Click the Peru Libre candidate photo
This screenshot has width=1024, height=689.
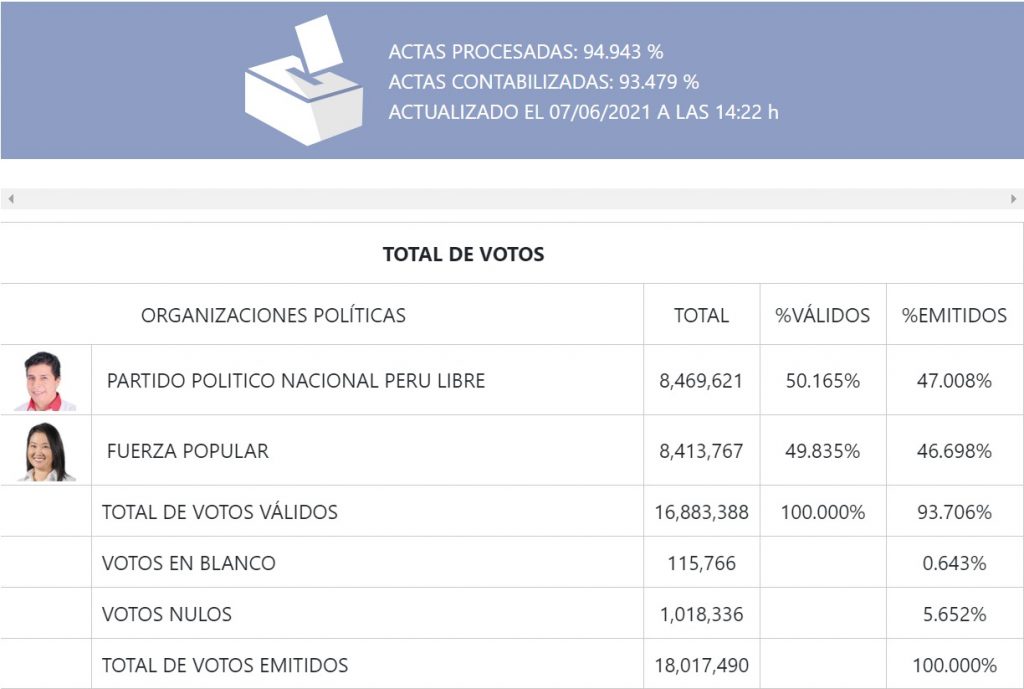(x=44, y=381)
